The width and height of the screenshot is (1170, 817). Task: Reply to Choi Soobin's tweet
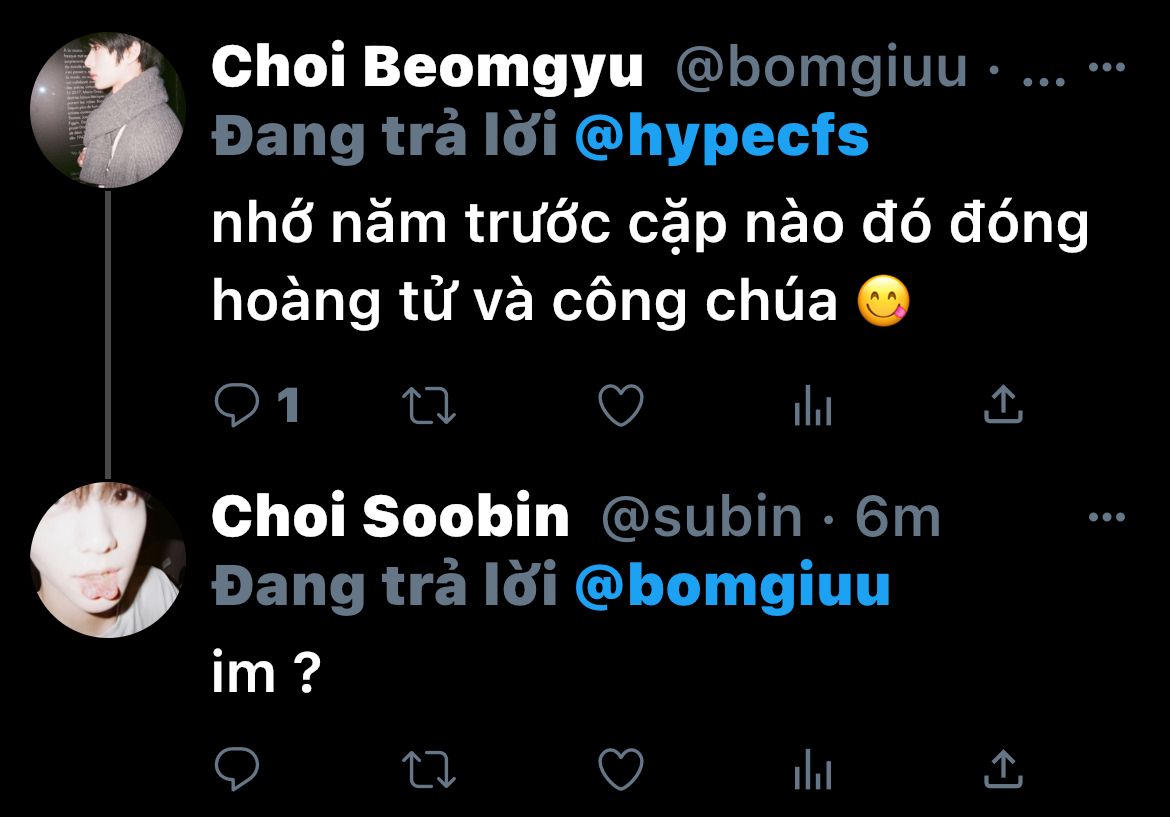[237, 769]
